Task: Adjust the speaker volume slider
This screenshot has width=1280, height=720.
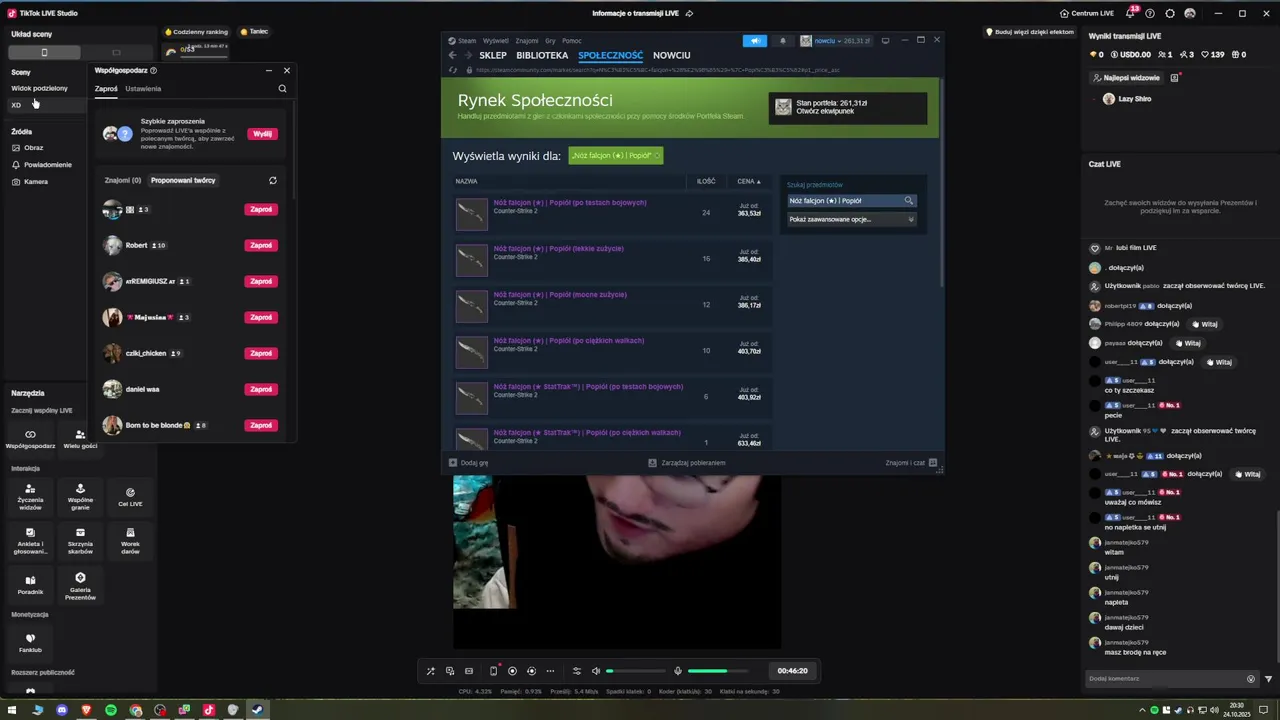Action: (637, 671)
